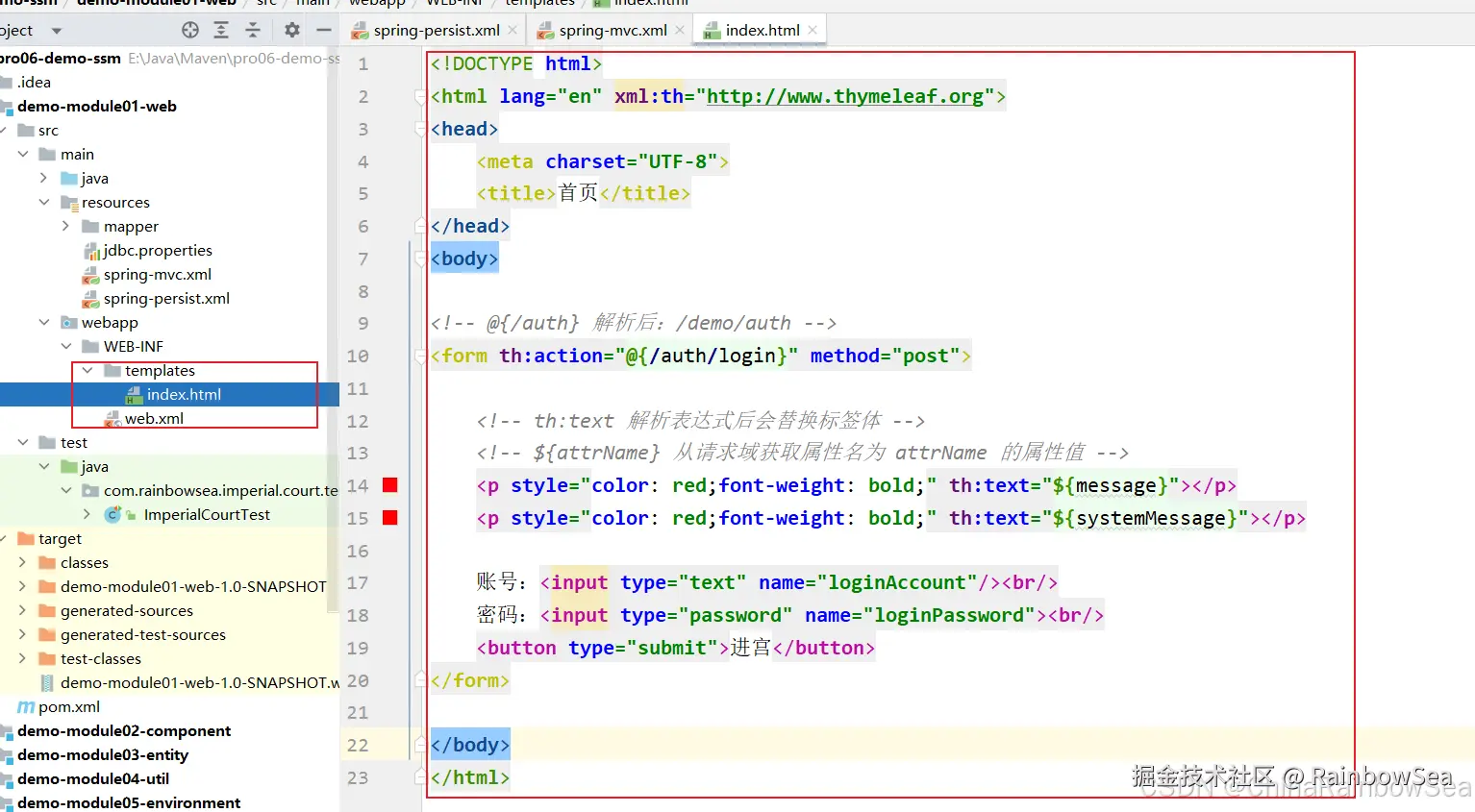Select the src folder
The image size is (1475, 812).
tap(48, 130)
